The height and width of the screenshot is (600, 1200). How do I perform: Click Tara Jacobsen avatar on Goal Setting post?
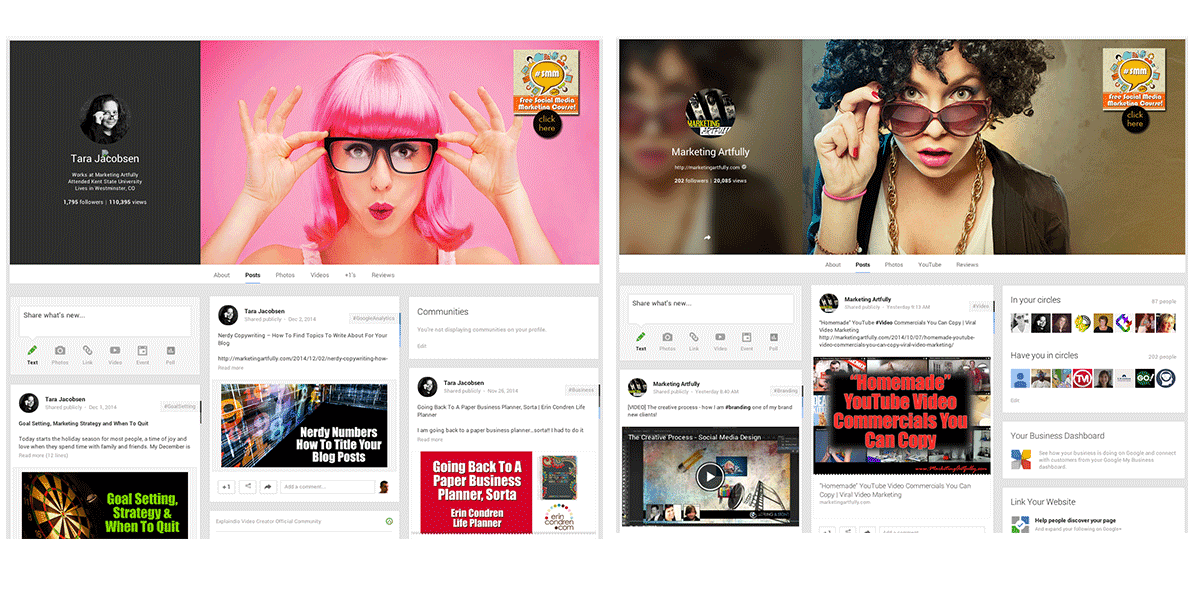click(29, 402)
